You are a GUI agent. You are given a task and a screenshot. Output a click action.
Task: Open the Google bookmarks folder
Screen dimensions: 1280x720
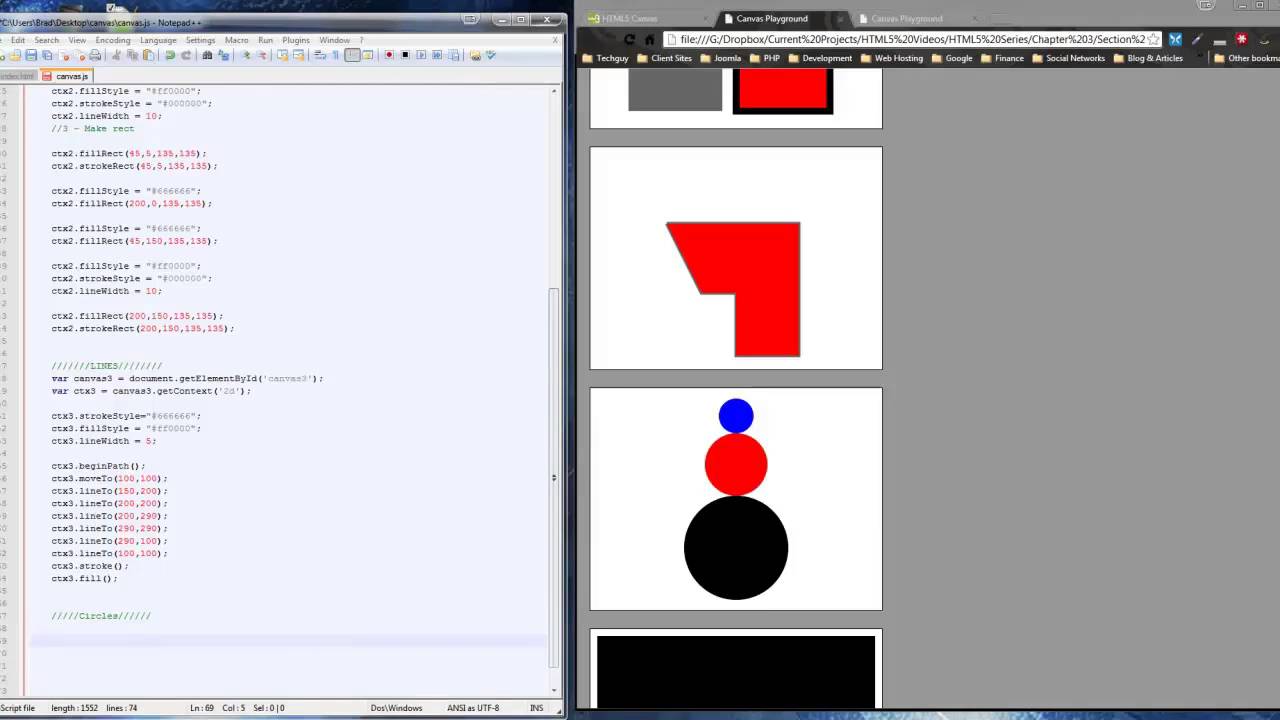coord(952,58)
